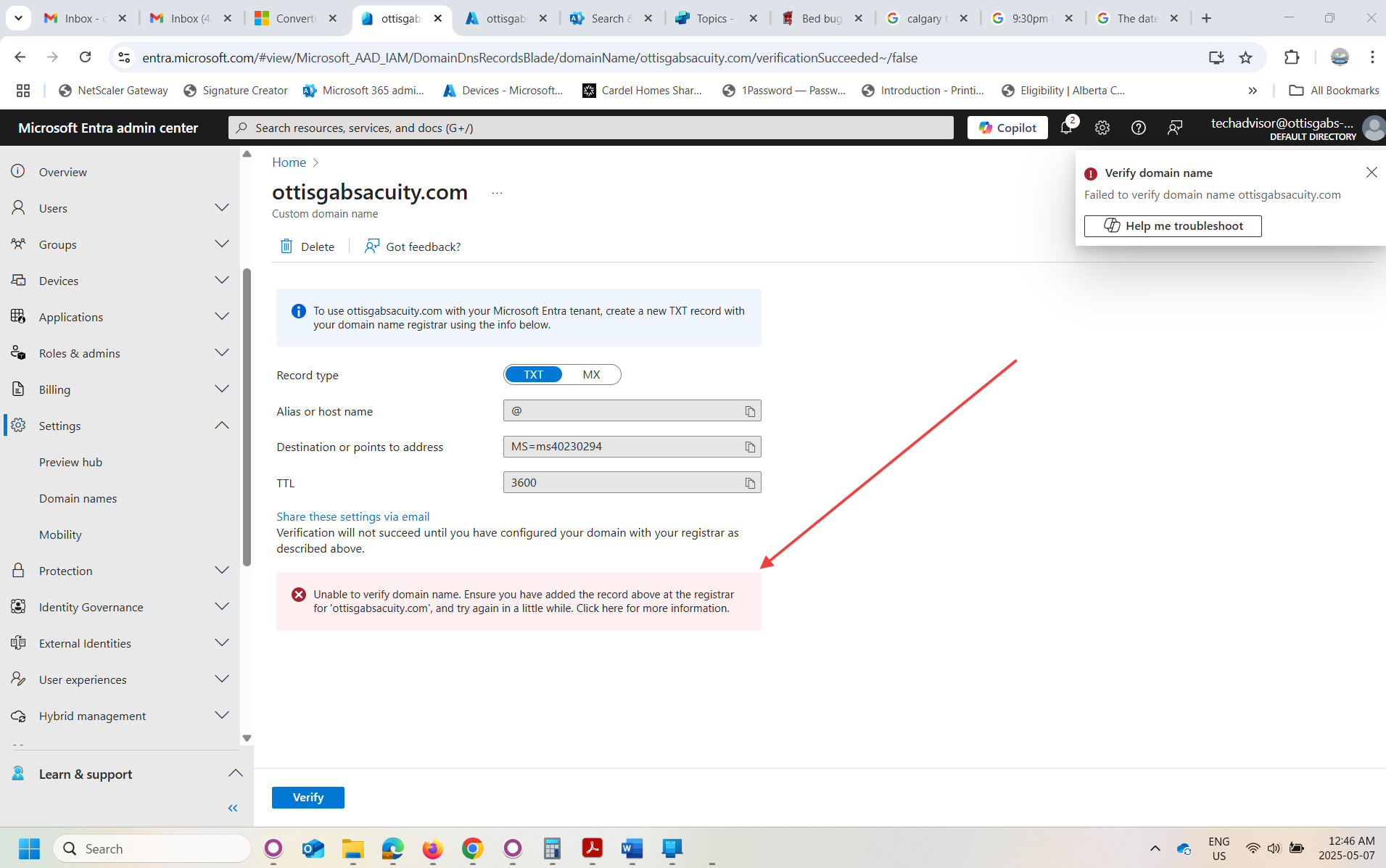Image resolution: width=1386 pixels, height=868 pixels.
Task: Open the bookmark apps grid icon
Action: 23,91
